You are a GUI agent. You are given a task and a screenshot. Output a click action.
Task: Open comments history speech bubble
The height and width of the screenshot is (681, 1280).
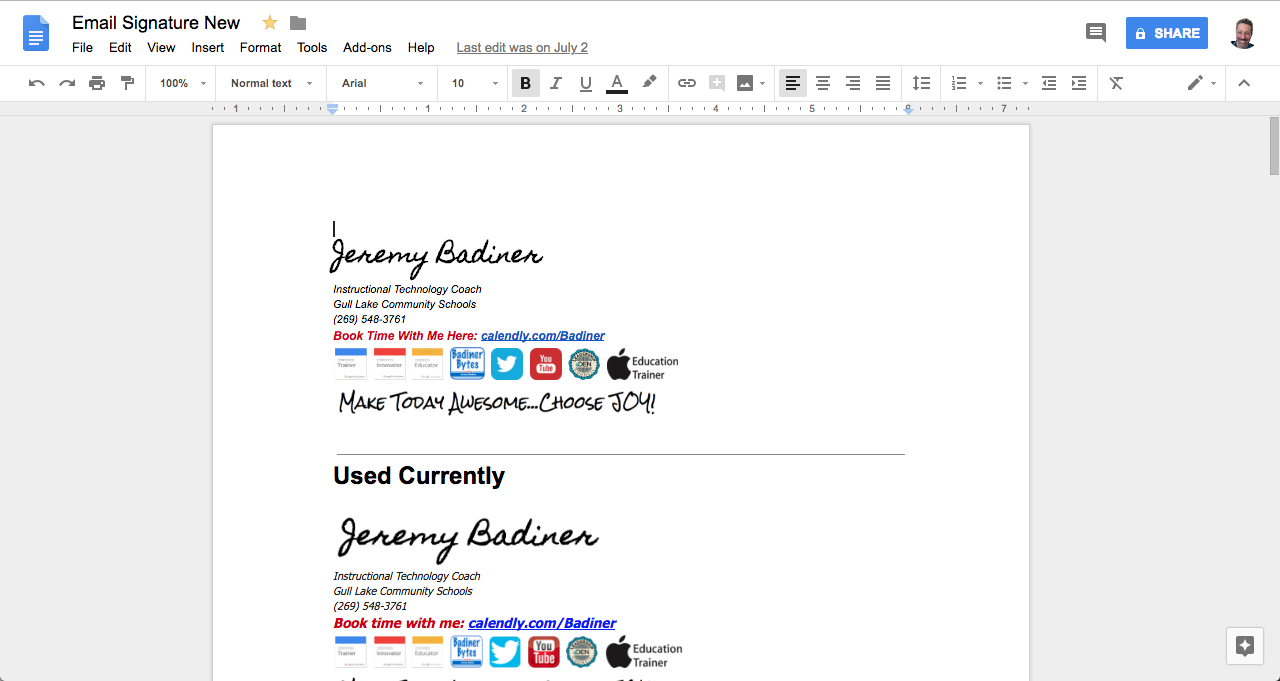point(1096,33)
